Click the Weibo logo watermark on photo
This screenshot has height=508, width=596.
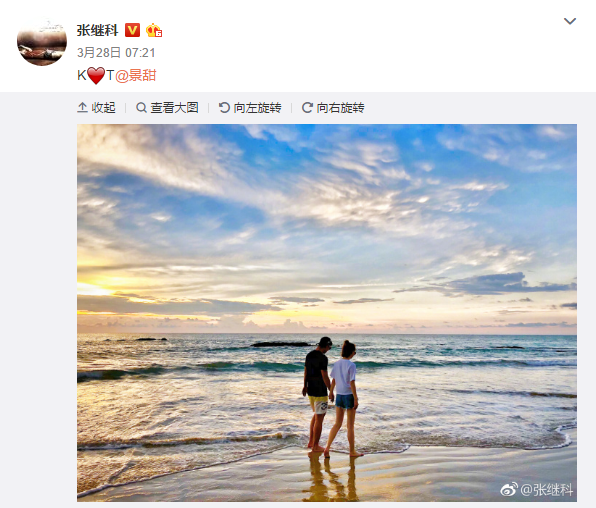tap(509, 489)
